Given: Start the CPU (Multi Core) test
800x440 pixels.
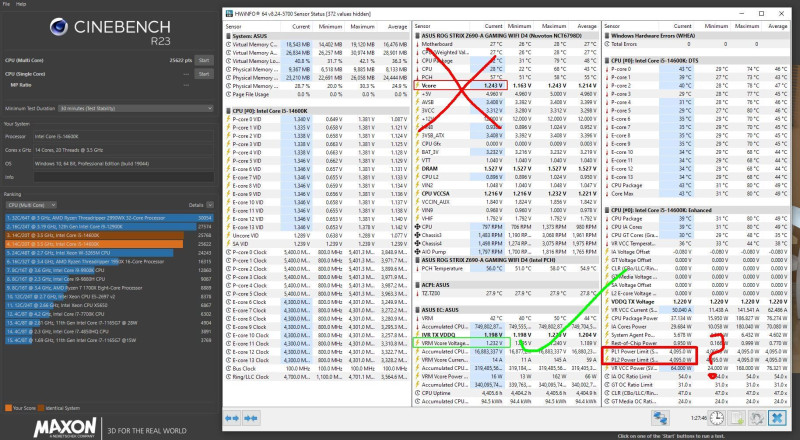Looking at the screenshot, I should pyautogui.click(x=204, y=60).
